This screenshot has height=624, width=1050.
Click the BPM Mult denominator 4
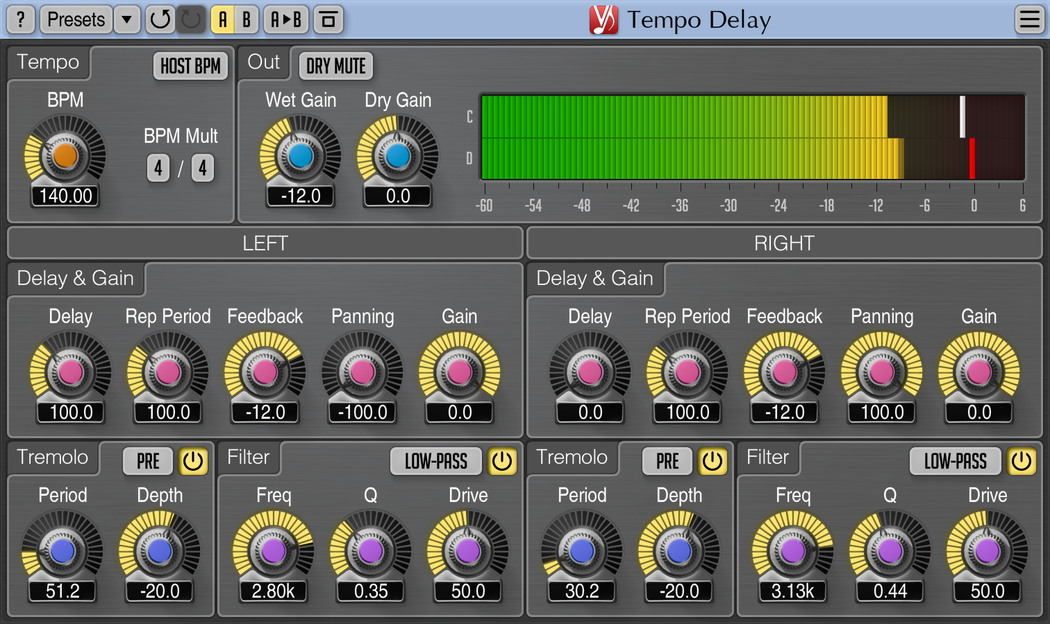203,168
